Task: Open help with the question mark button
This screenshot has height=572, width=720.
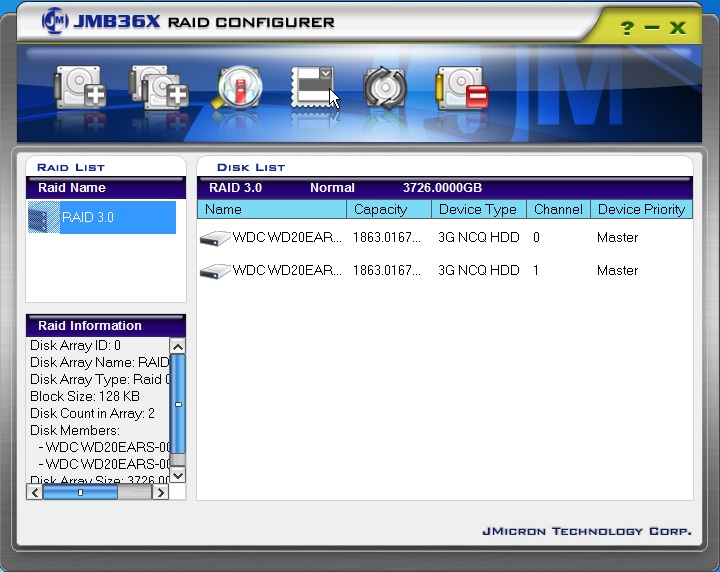Action: click(x=627, y=28)
